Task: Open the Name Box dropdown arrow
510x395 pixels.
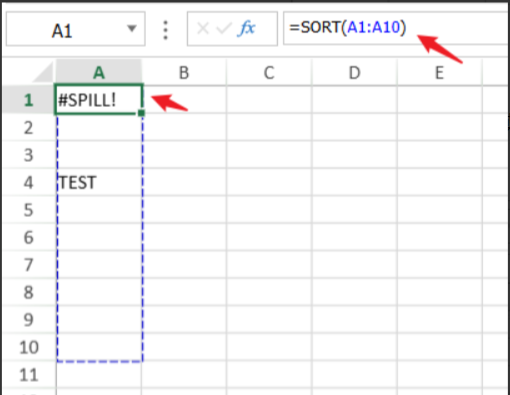Action: click(132, 29)
